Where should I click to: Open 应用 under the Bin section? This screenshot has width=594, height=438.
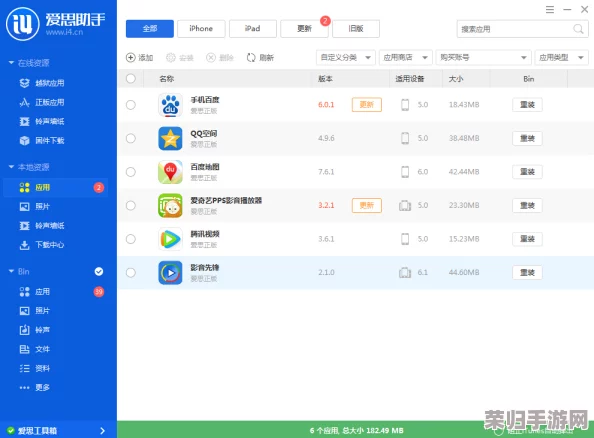point(34,292)
